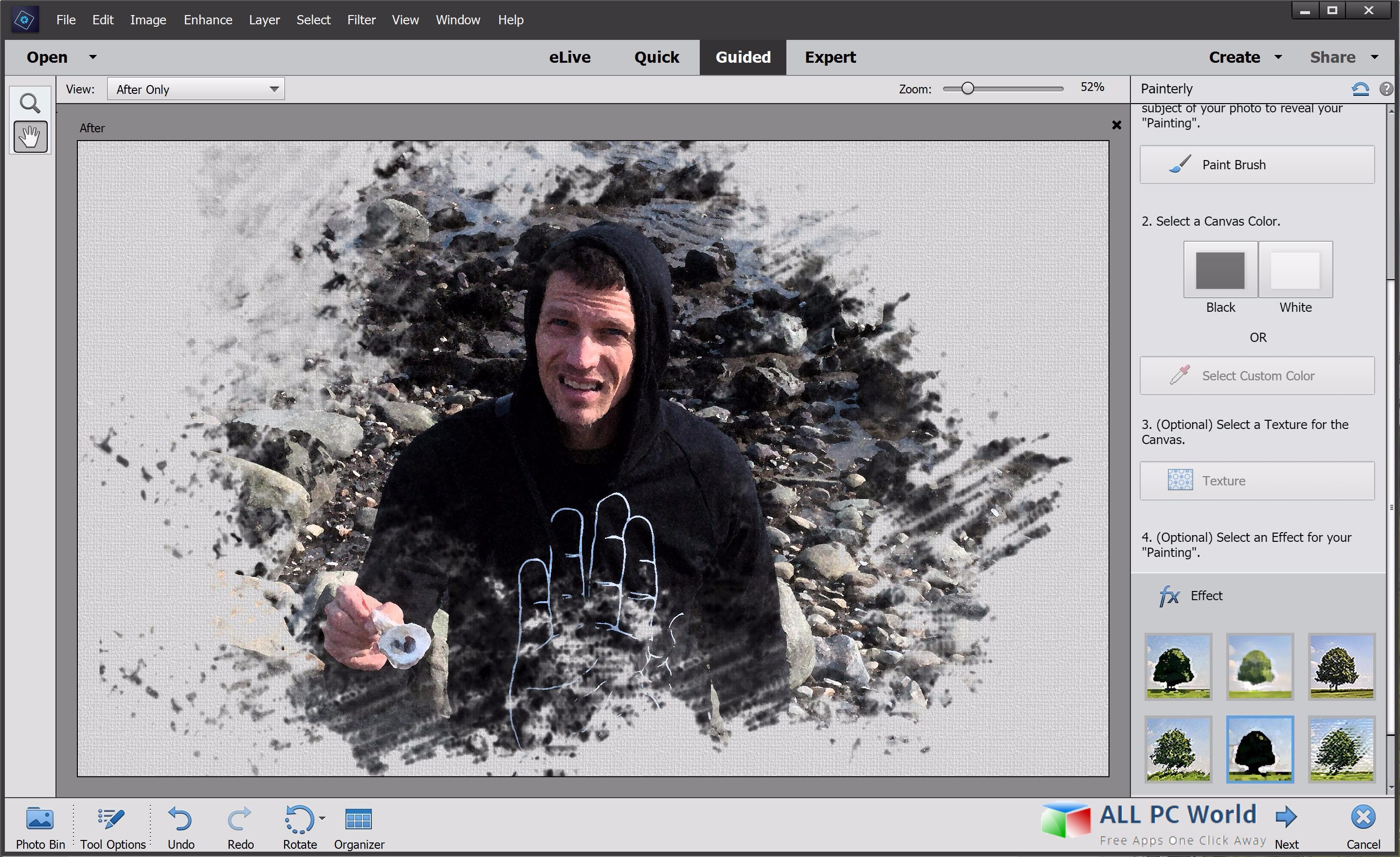Screen dimensions: 1400x857
Task: Click the Select Custom Color button
Action: (1259, 376)
